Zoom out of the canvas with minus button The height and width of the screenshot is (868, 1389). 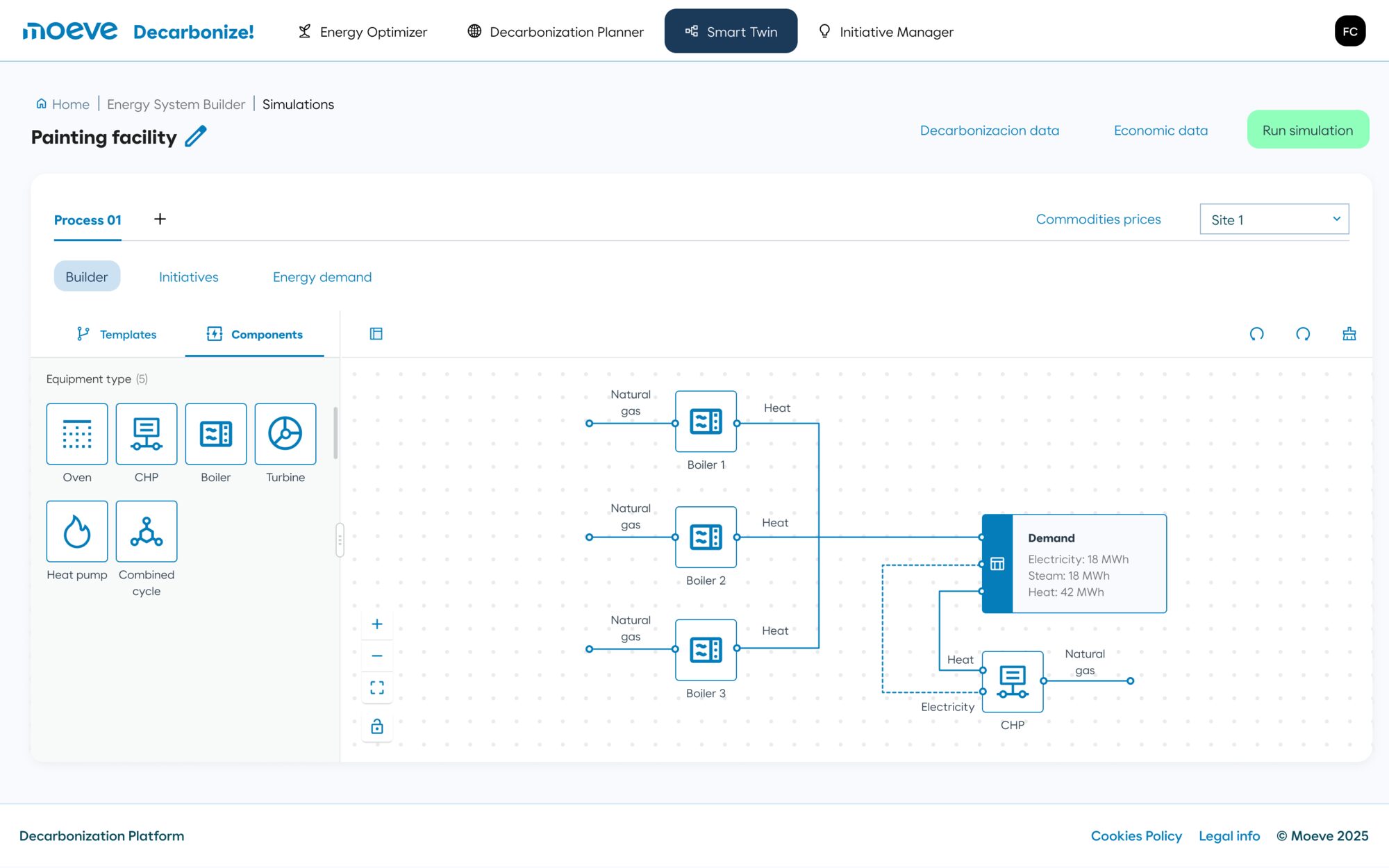(x=377, y=656)
